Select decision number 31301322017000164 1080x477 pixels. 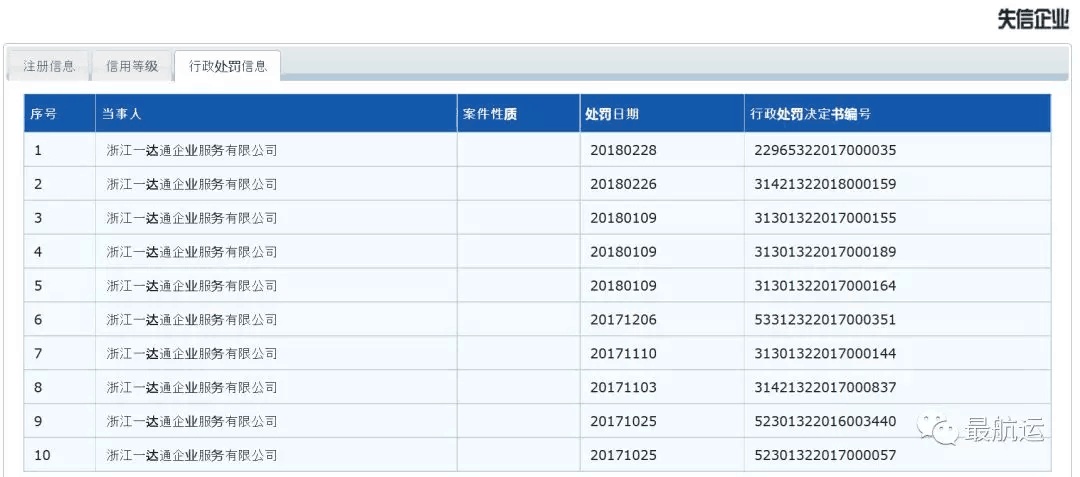(x=825, y=286)
